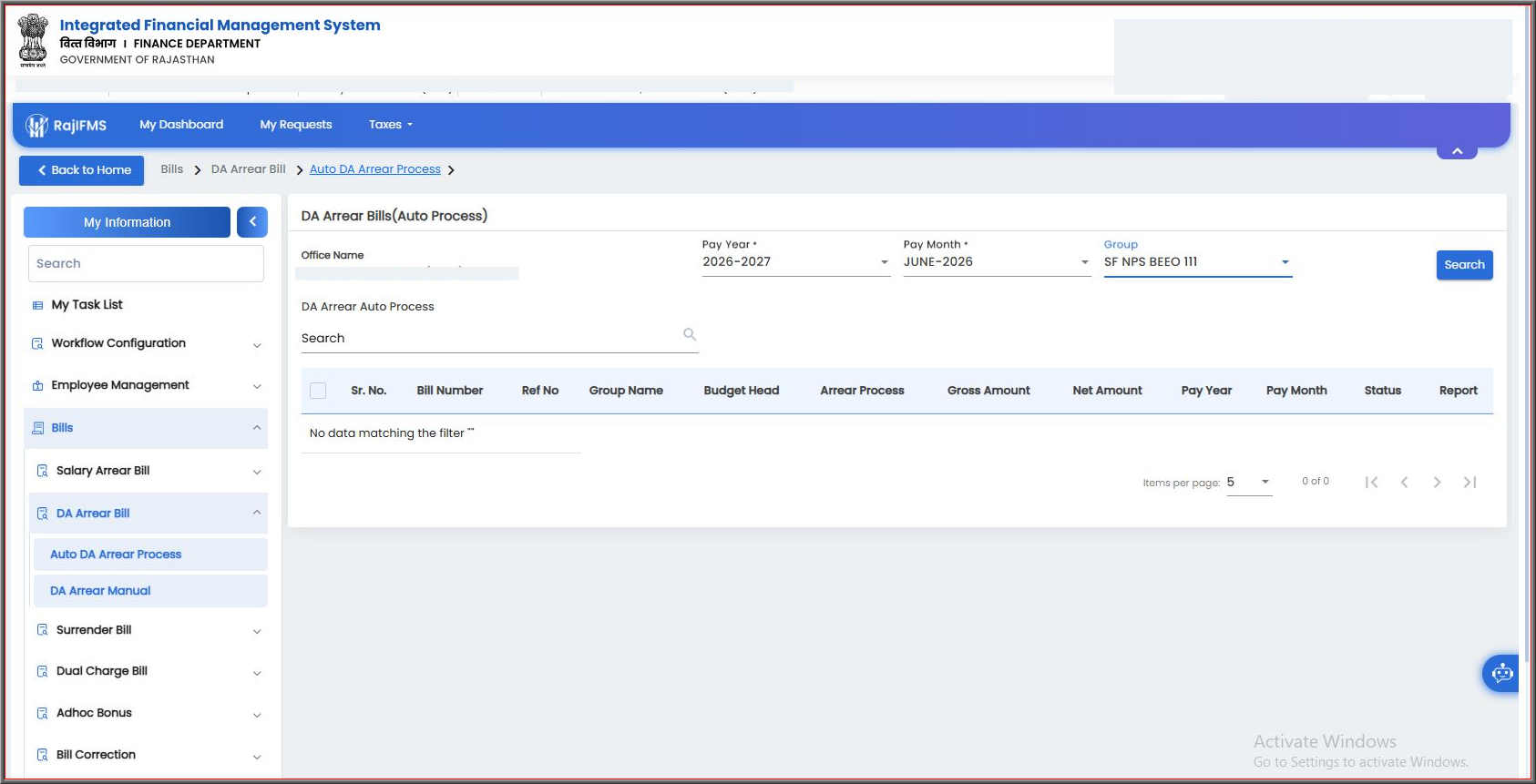Click the My Information button

(x=127, y=222)
